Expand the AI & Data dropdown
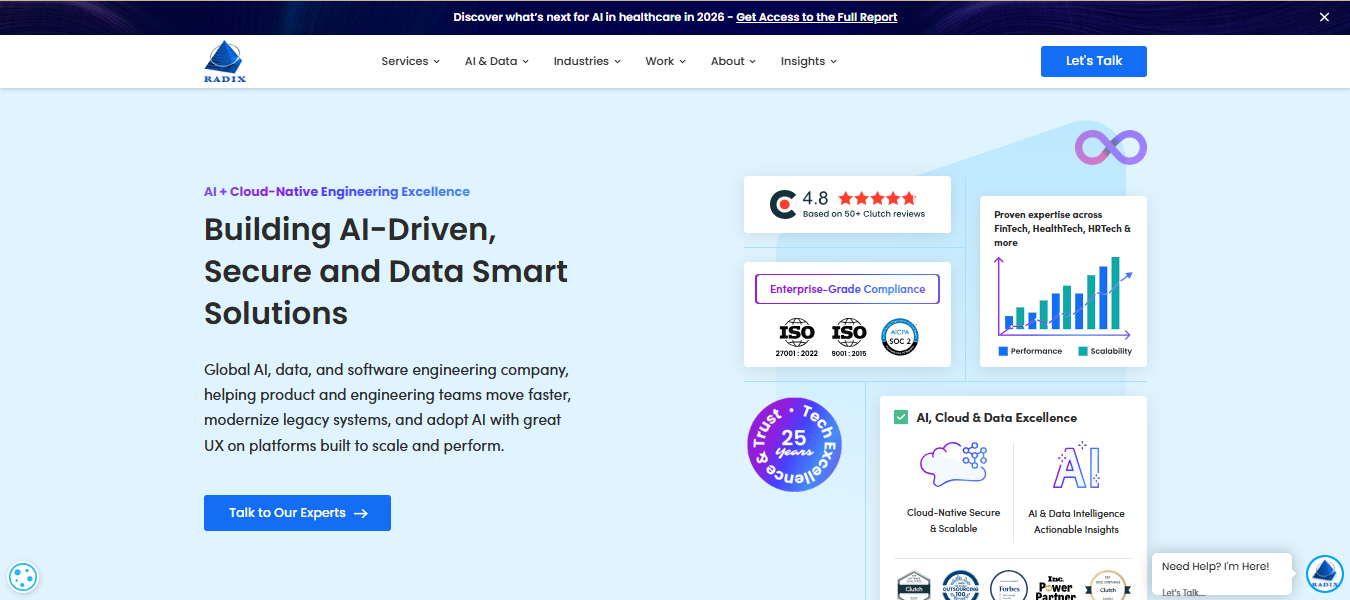1350x600 pixels. pos(496,61)
